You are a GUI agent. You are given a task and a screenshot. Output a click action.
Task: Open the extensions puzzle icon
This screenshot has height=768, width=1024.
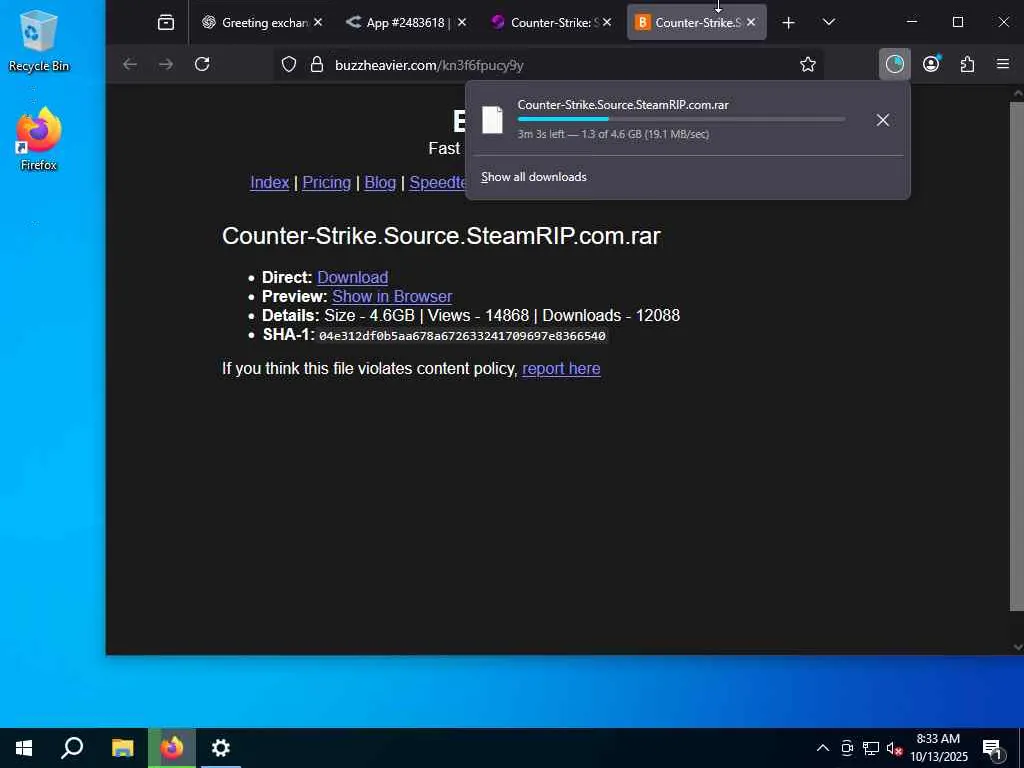[x=967, y=64]
